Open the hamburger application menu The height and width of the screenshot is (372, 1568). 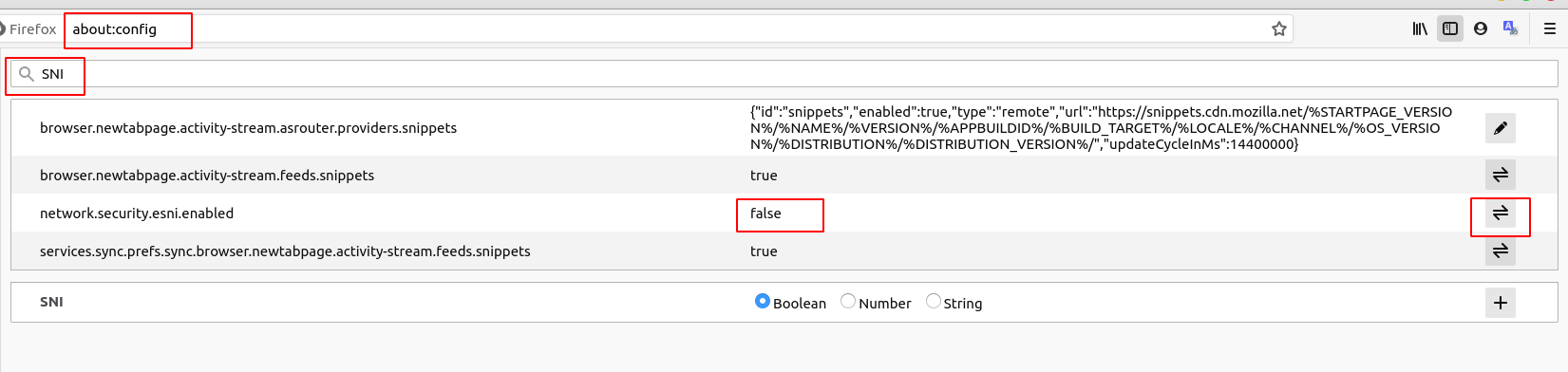(x=1550, y=28)
